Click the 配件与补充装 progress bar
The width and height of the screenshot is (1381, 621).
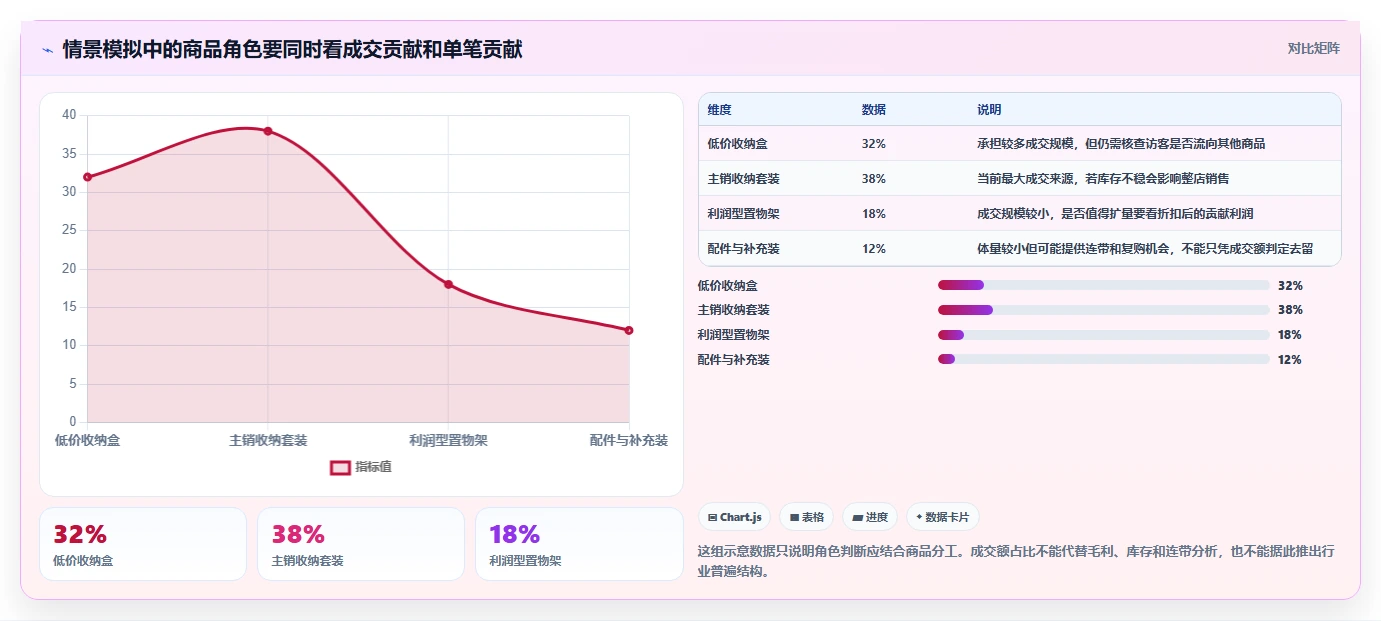tap(1104, 359)
